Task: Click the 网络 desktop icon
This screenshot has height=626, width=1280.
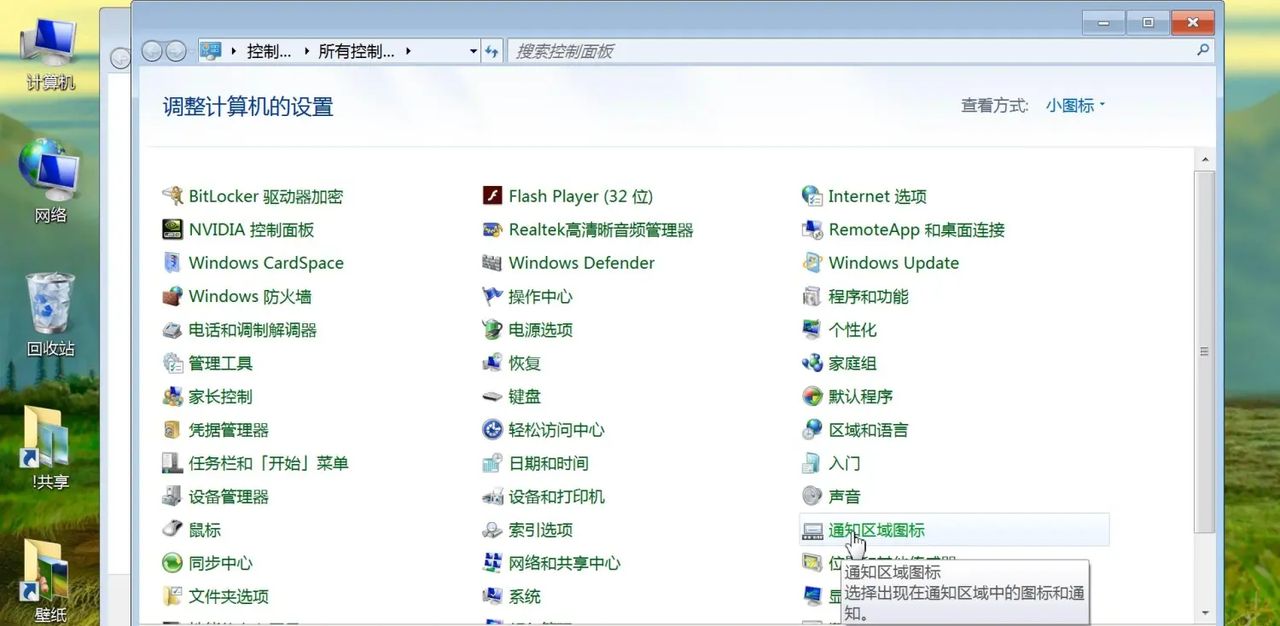Action: click(x=50, y=182)
